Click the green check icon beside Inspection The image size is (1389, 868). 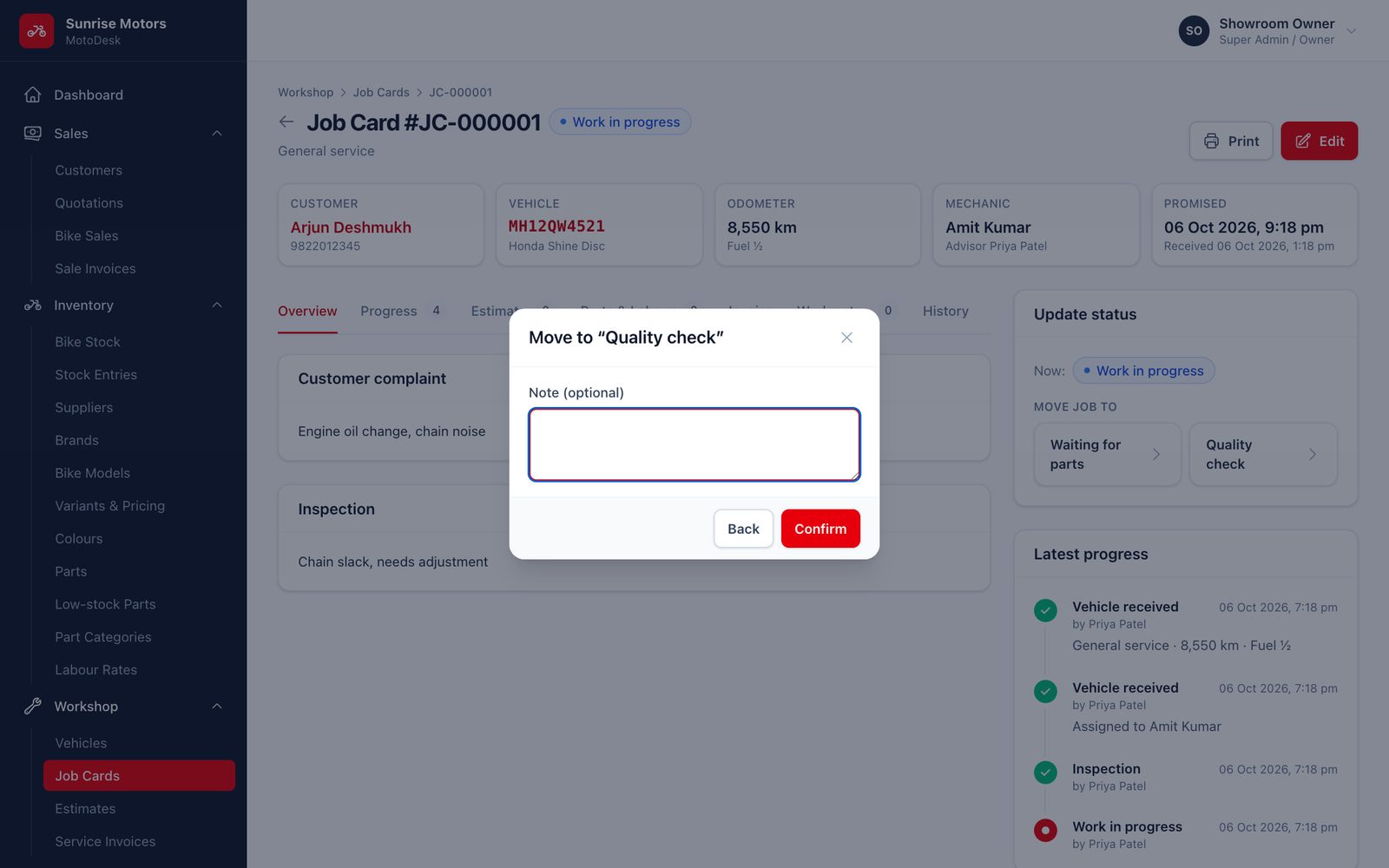click(1045, 772)
